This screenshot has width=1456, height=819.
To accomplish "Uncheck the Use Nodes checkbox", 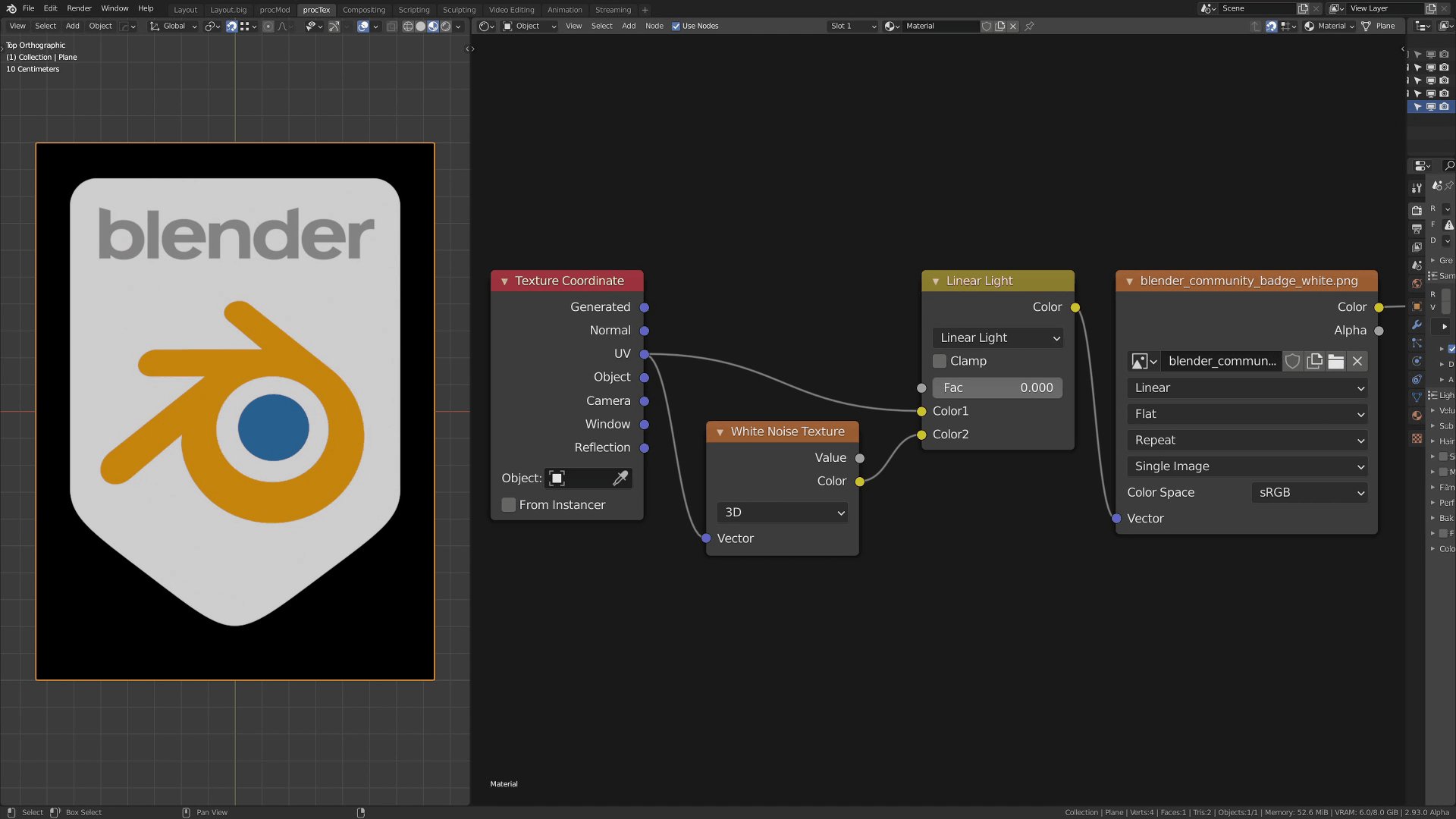I will (x=676, y=26).
